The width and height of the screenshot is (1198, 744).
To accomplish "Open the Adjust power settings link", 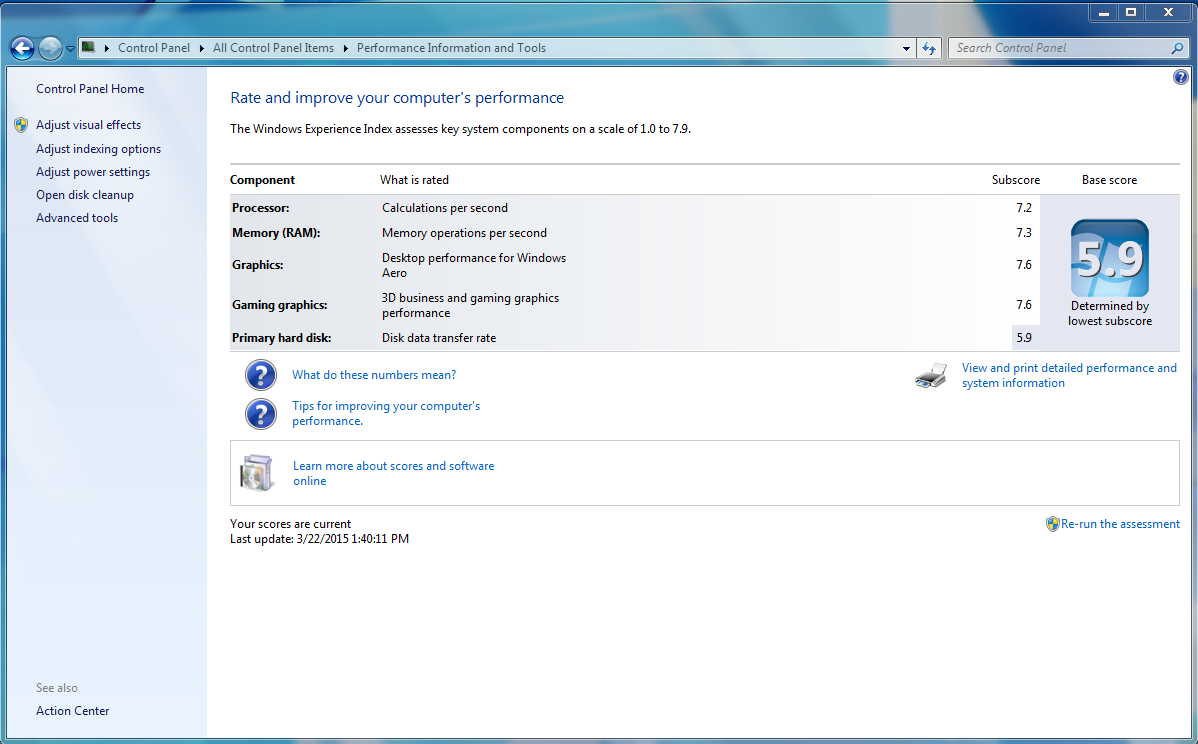I will pos(93,172).
